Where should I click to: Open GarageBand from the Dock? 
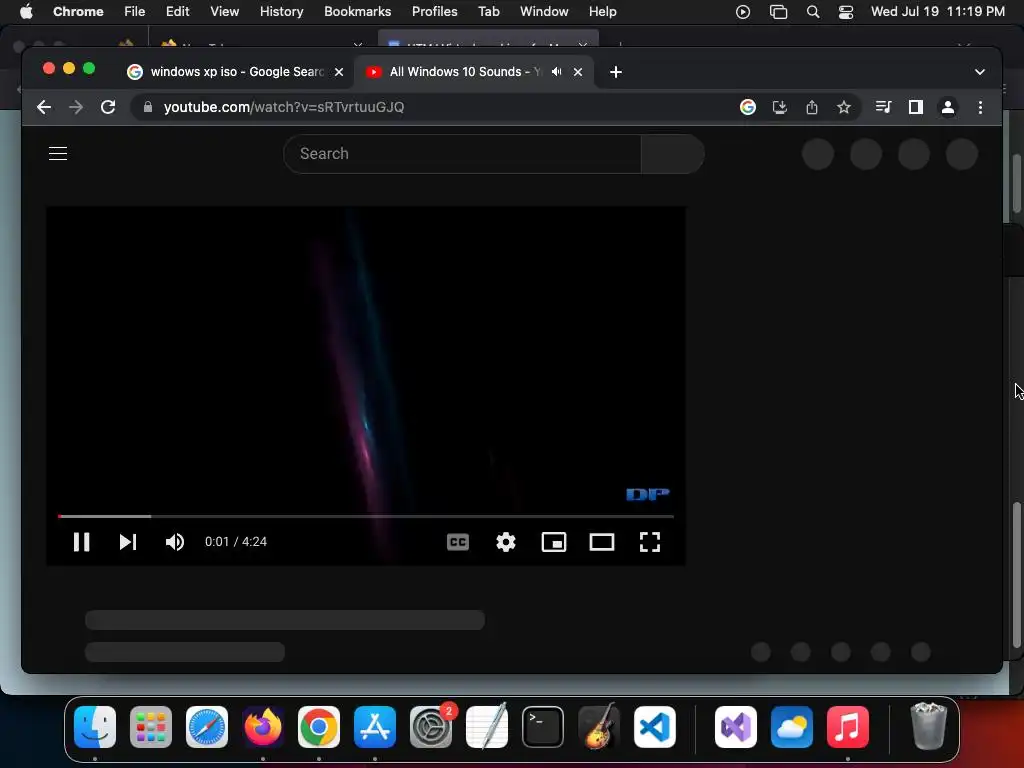click(x=598, y=727)
